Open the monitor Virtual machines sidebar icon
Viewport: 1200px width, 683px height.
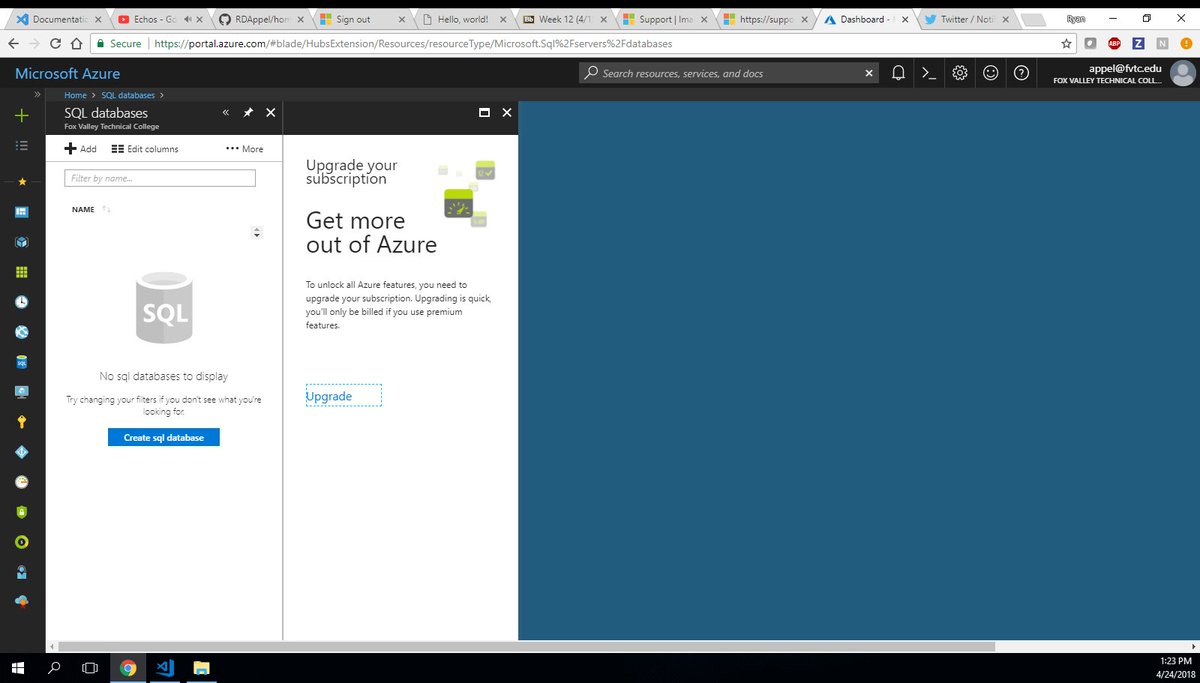click(x=22, y=391)
